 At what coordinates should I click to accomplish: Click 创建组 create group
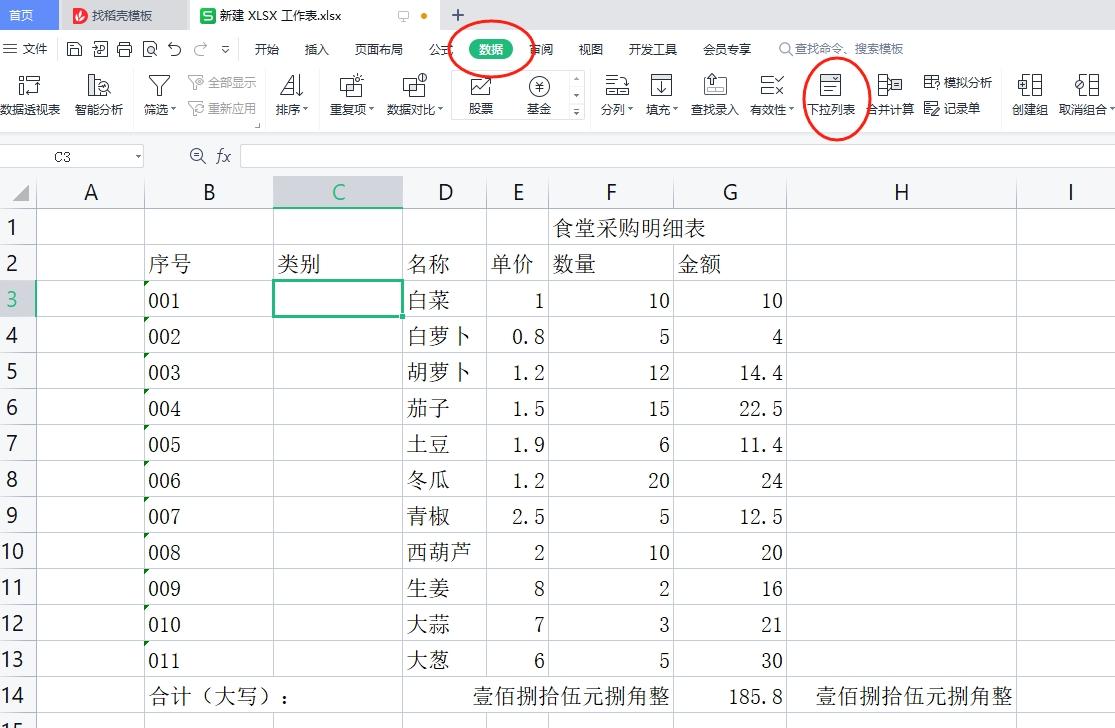(x=1030, y=95)
